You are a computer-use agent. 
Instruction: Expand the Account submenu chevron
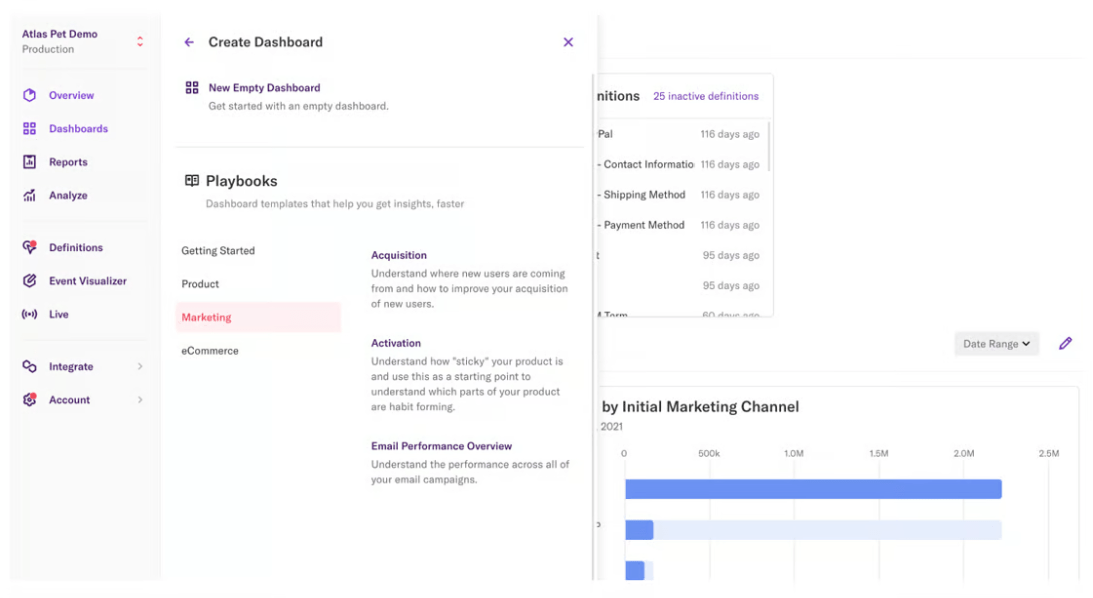click(140, 400)
